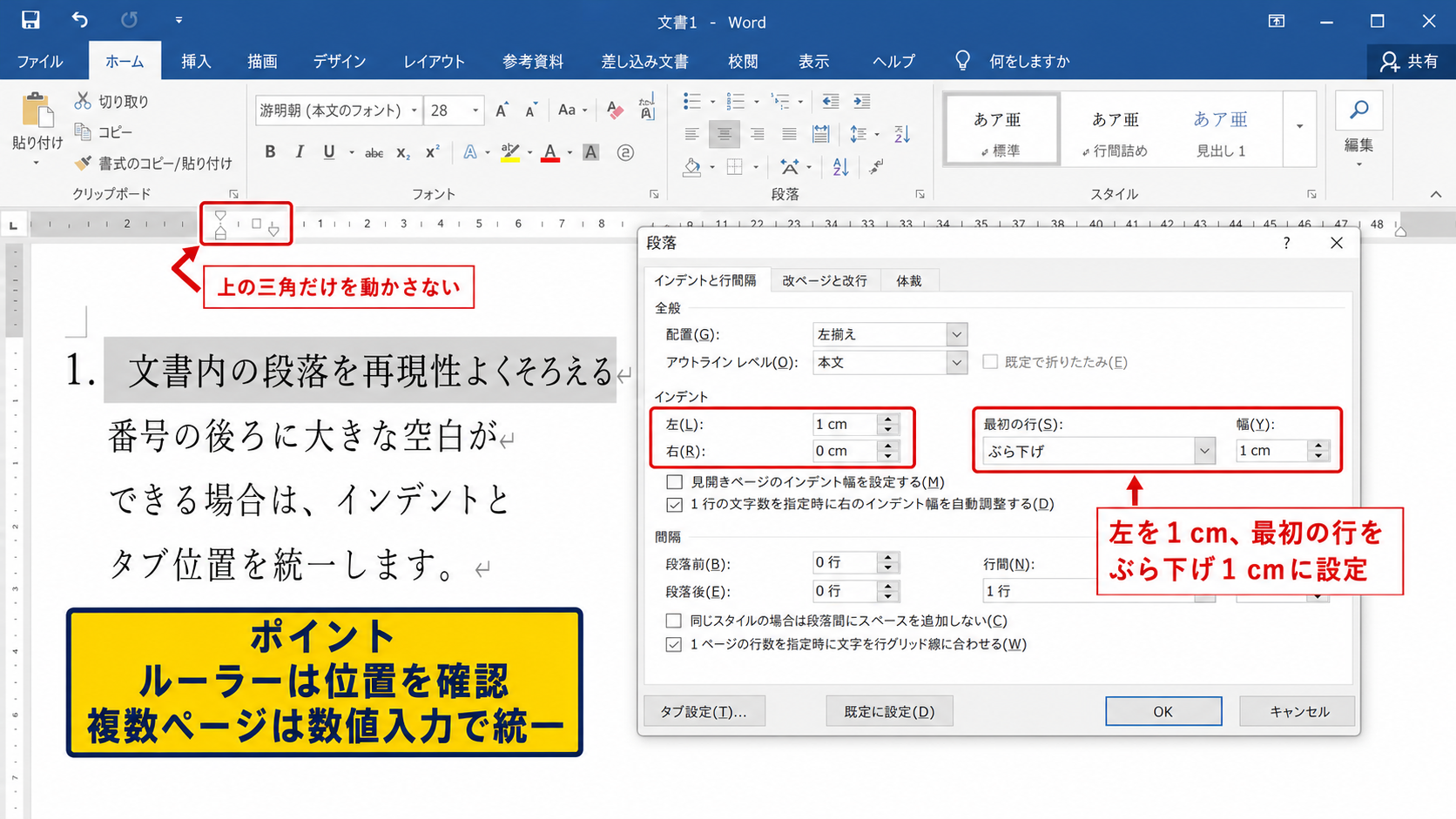Apply subscript formatting

click(403, 153)
